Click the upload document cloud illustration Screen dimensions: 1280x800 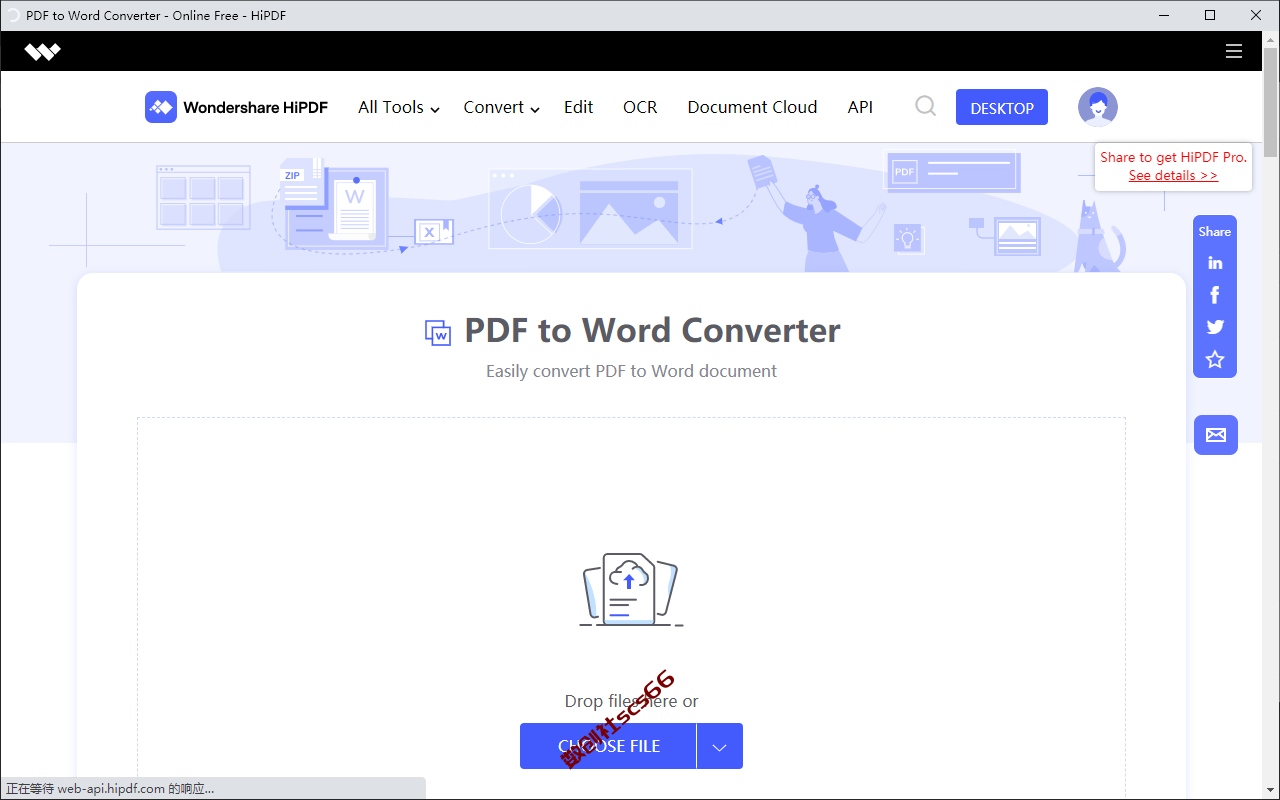631,590
